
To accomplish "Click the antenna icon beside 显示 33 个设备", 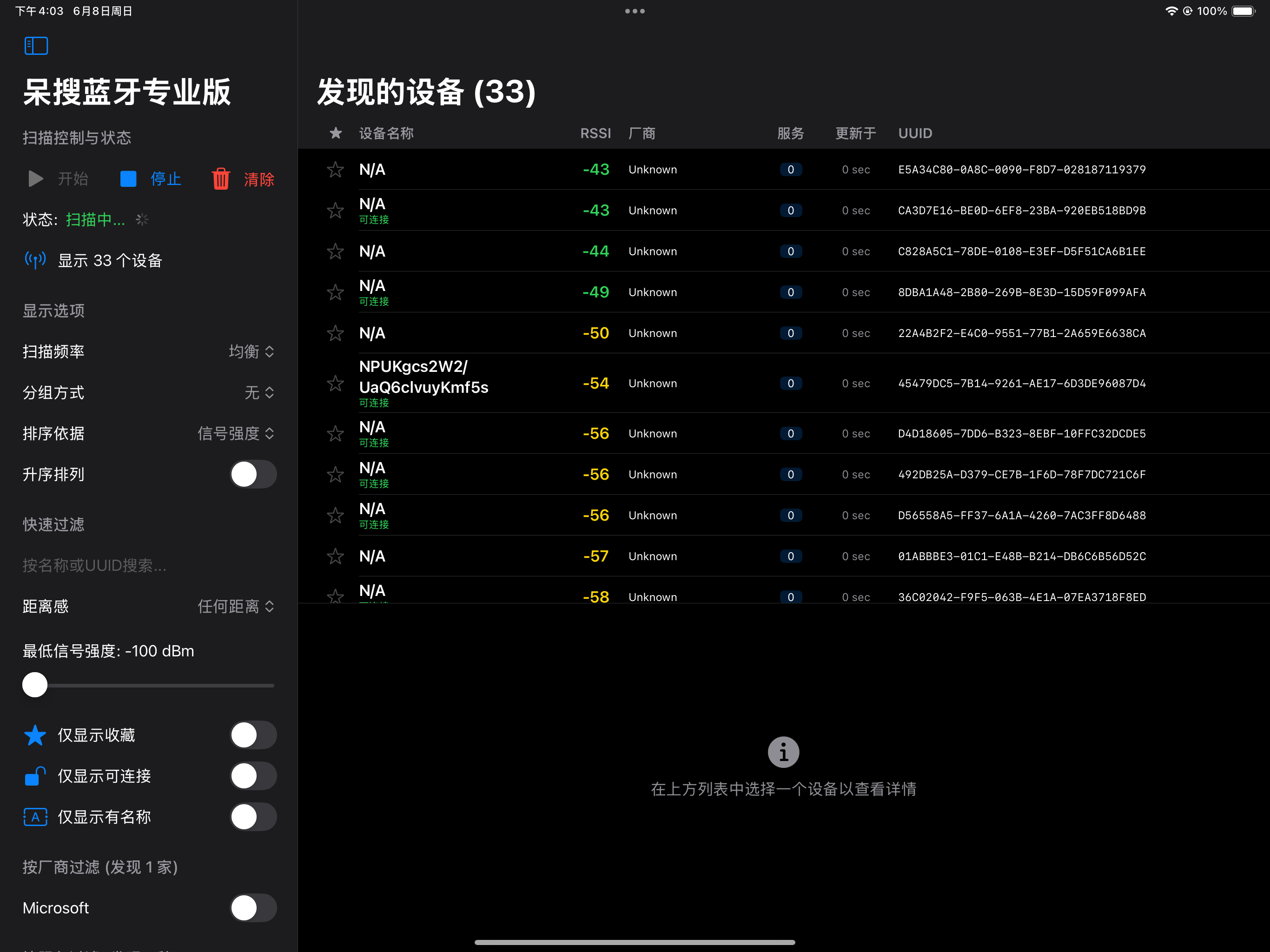I will (x=36, y=260).
